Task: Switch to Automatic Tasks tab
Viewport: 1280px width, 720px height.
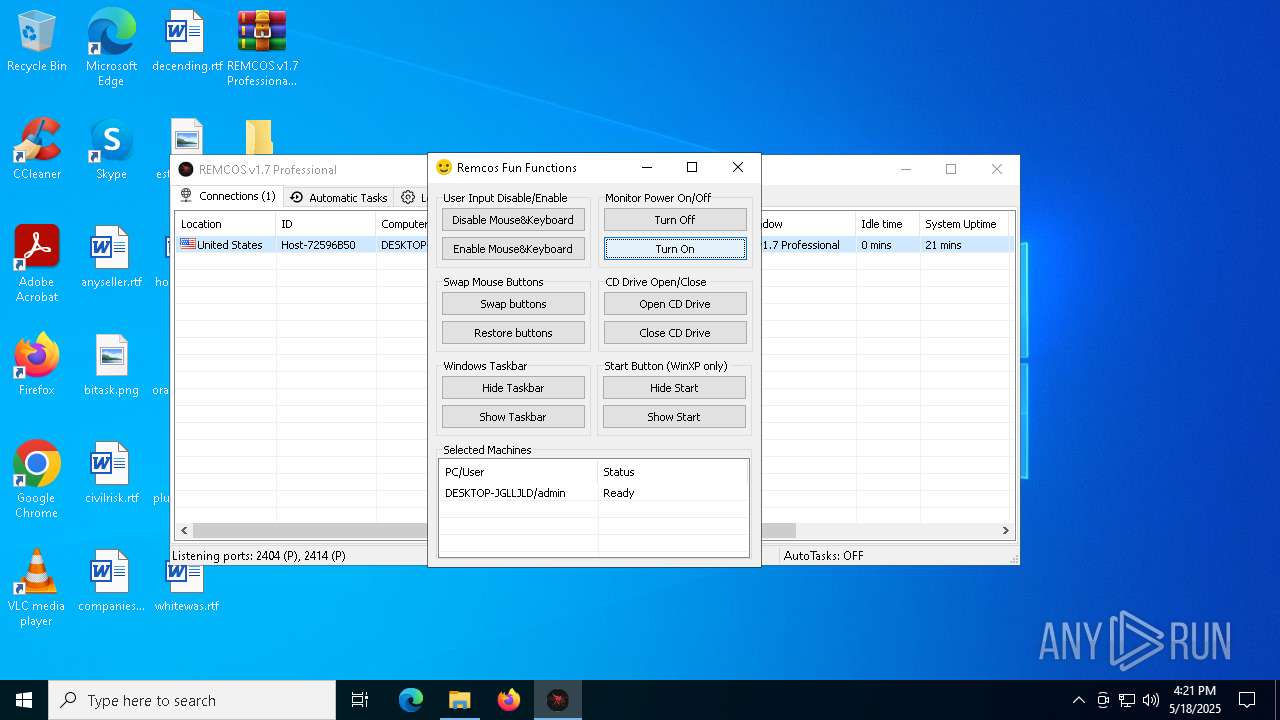Action: point(338,198)
